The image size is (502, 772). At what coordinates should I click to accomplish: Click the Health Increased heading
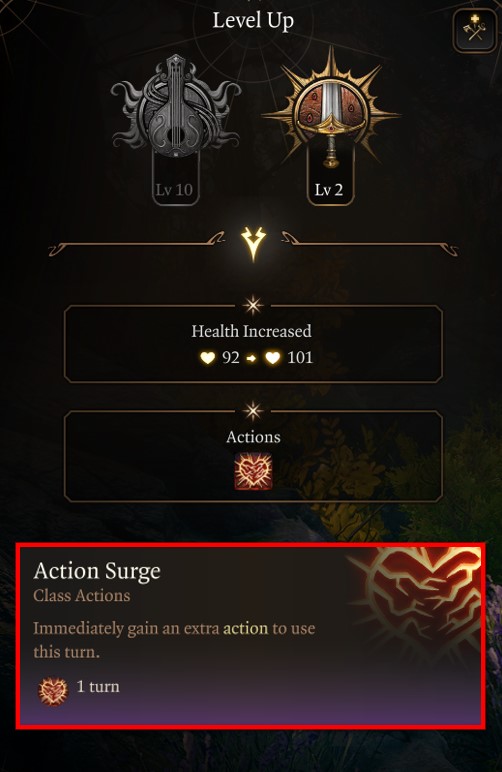tap(251, 331)
